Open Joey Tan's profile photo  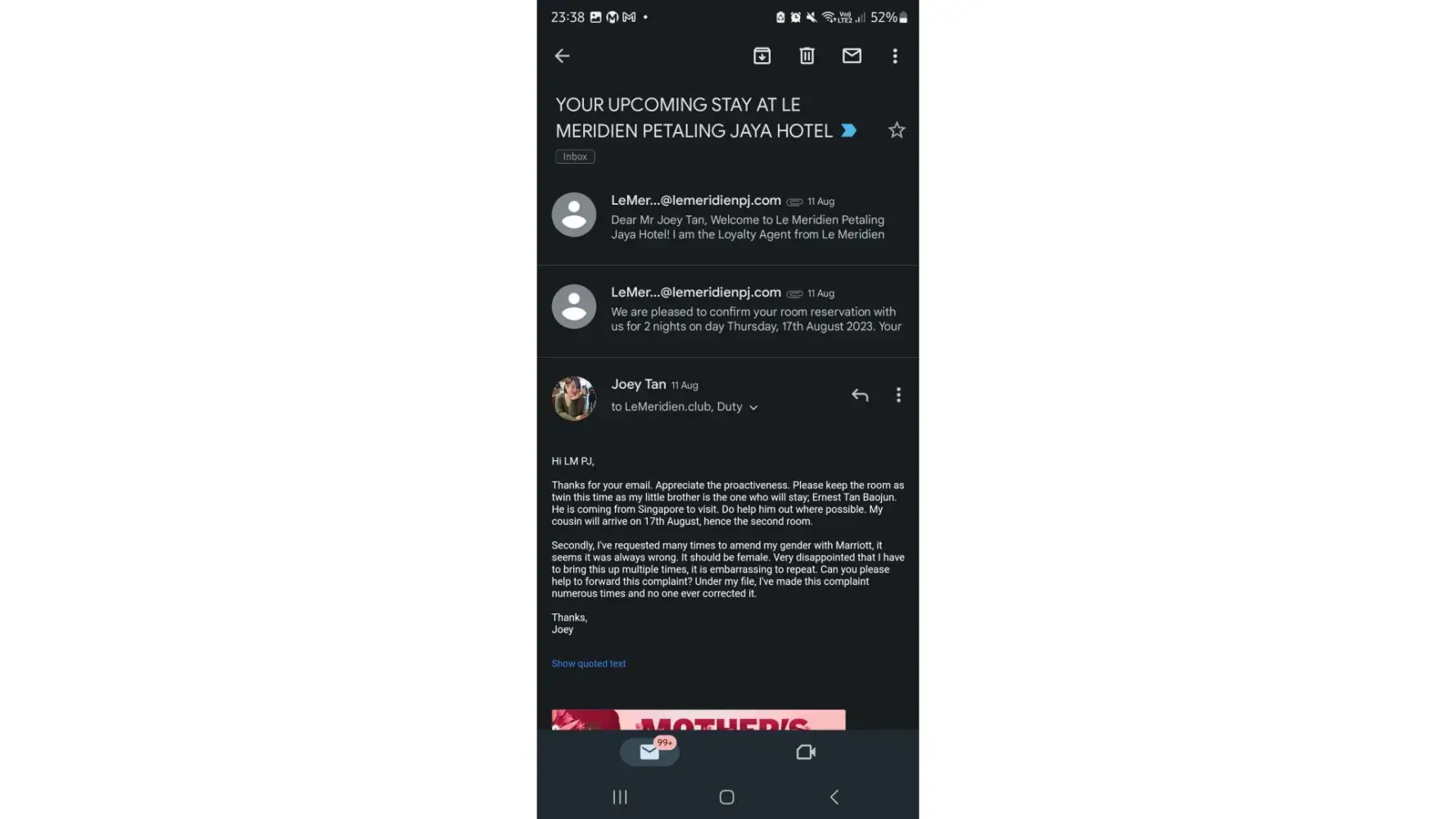click(574, 398)
